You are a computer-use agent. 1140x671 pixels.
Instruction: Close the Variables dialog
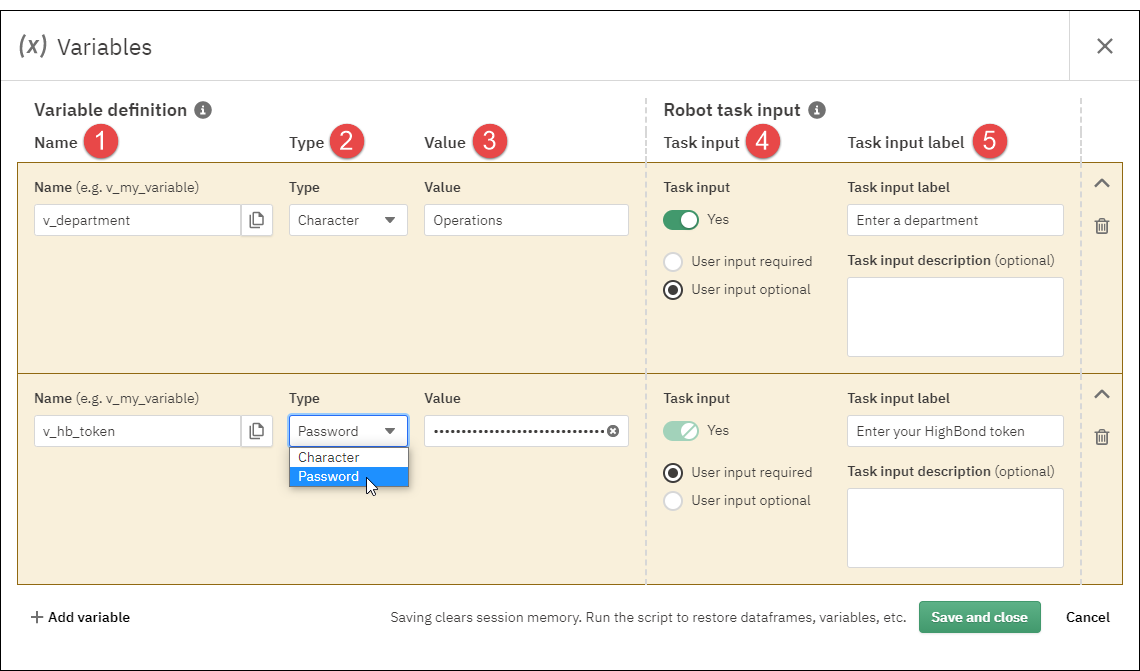1104,46
